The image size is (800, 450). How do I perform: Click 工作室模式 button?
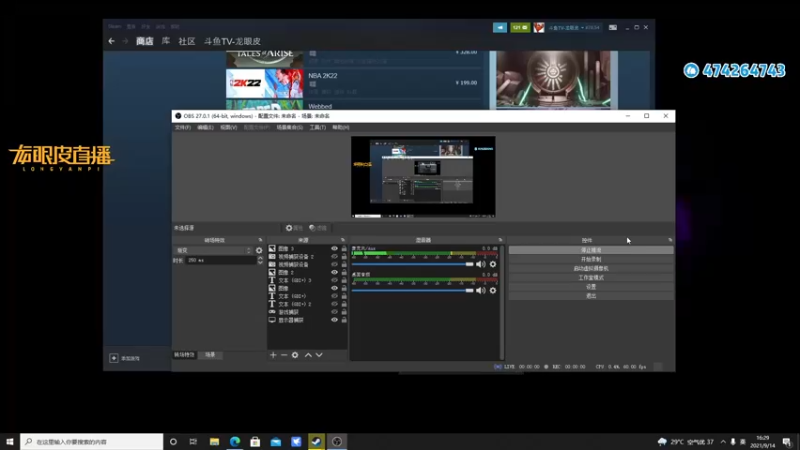(x=591, y=278)
